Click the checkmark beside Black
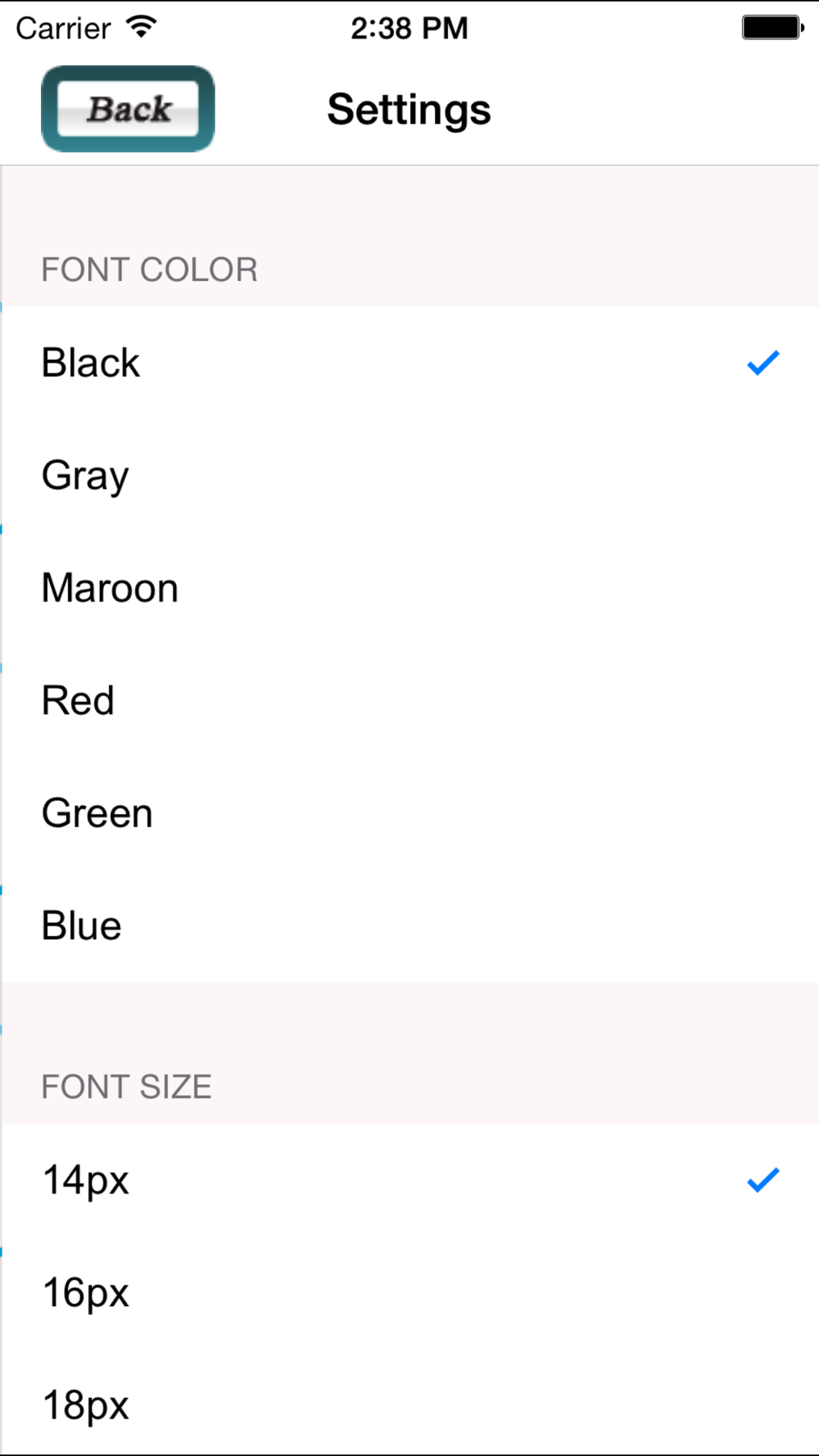Image resolution: width=819 pixels, height=1456 pixels. 762,362
